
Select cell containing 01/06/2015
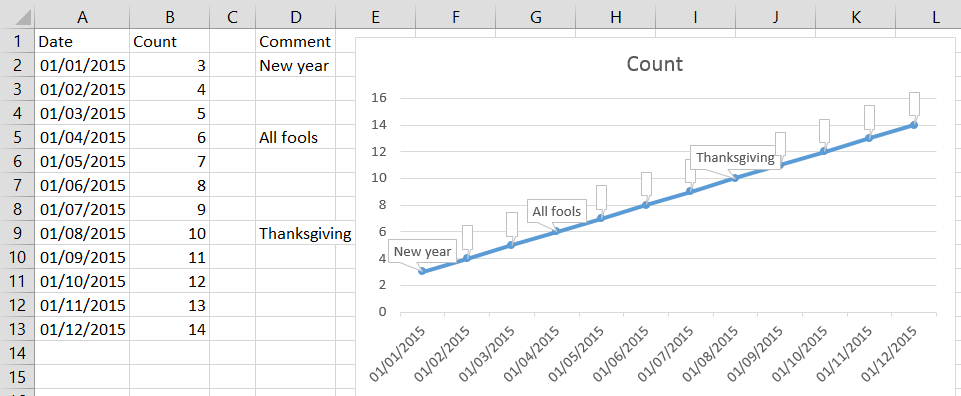[x=82, y=185]
